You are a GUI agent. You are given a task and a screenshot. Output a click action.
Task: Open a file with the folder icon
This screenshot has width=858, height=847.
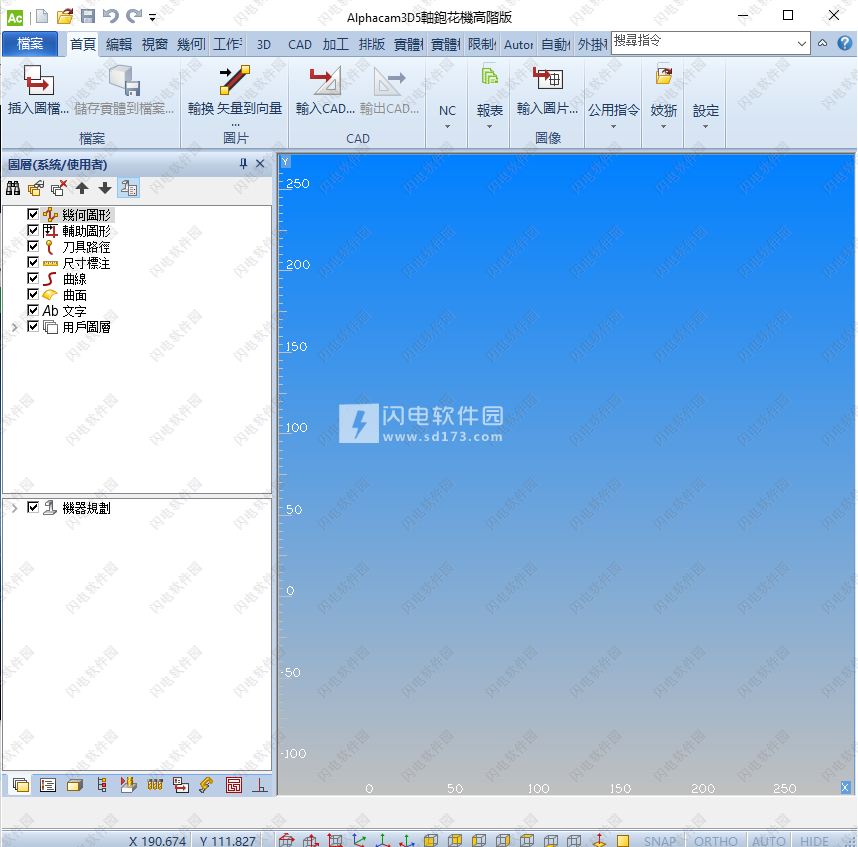65,16
